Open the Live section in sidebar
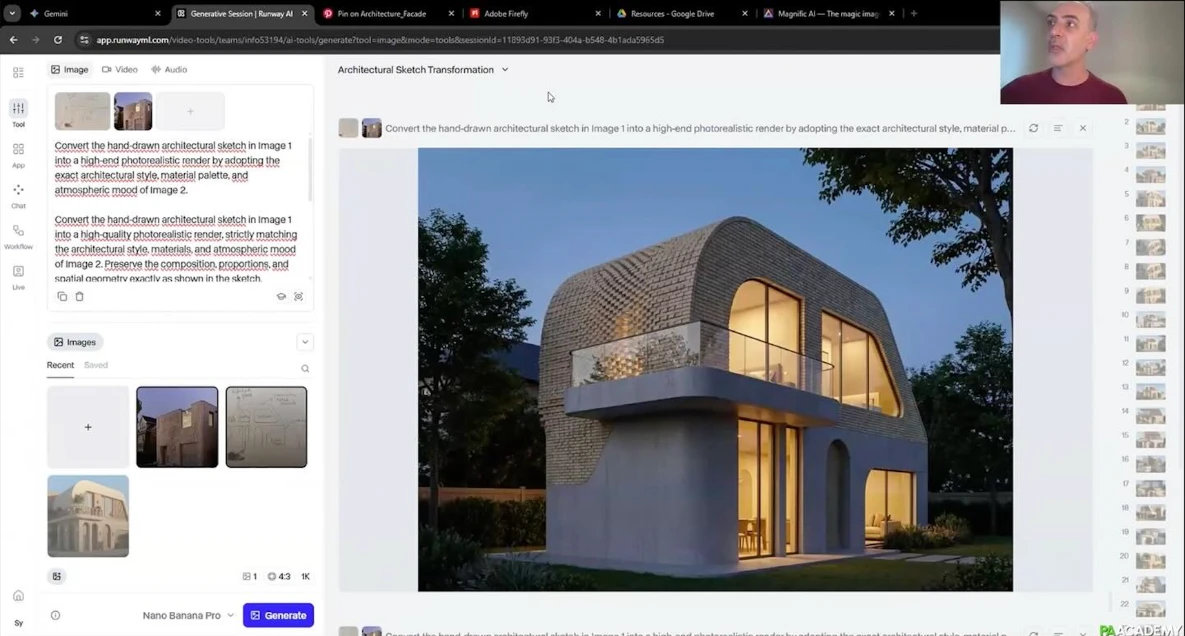Viewport: 1185px width, 636px height. [x=18, y=276]
